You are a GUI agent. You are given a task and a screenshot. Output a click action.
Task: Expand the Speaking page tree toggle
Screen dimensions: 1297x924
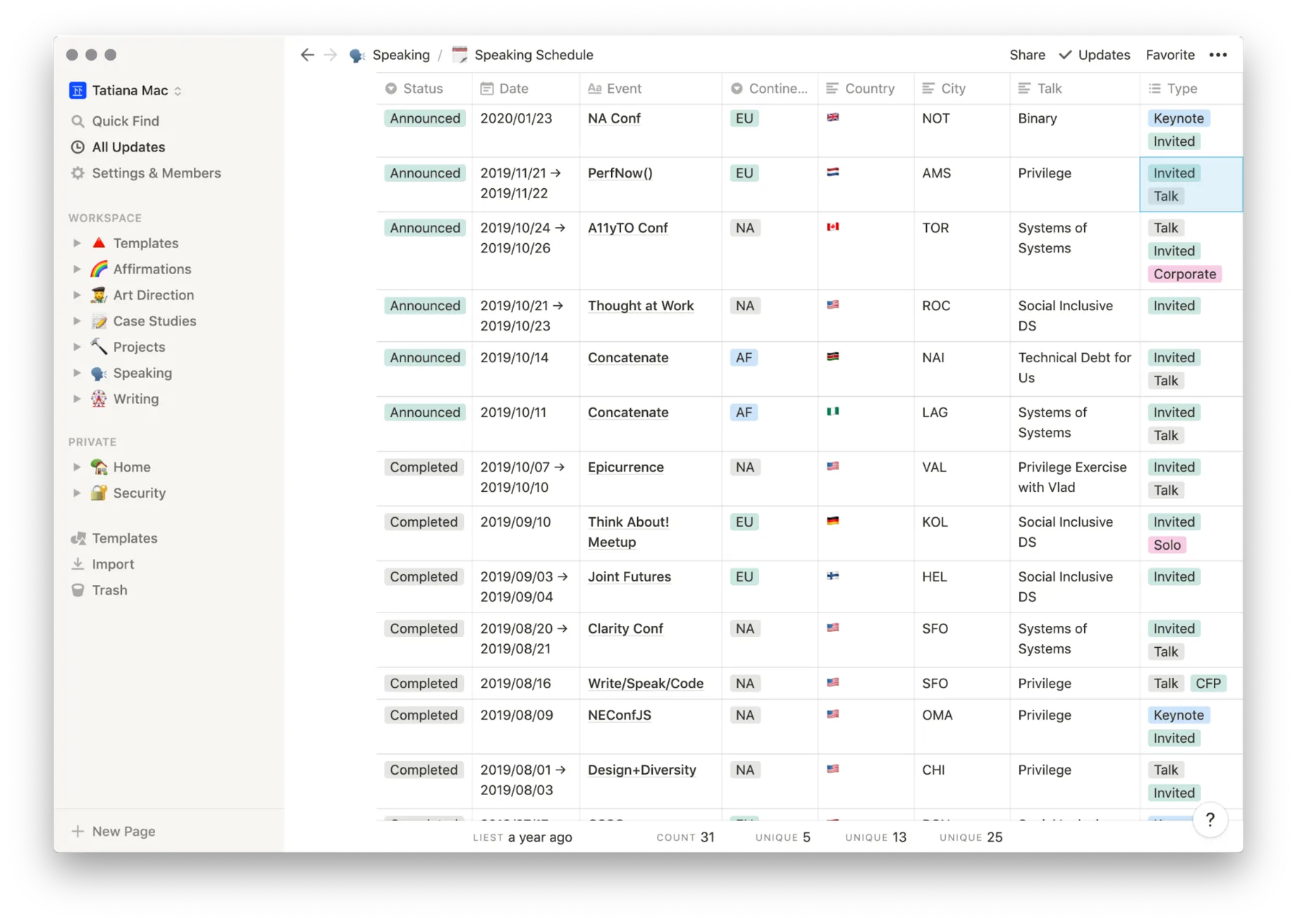pos(77,373)
